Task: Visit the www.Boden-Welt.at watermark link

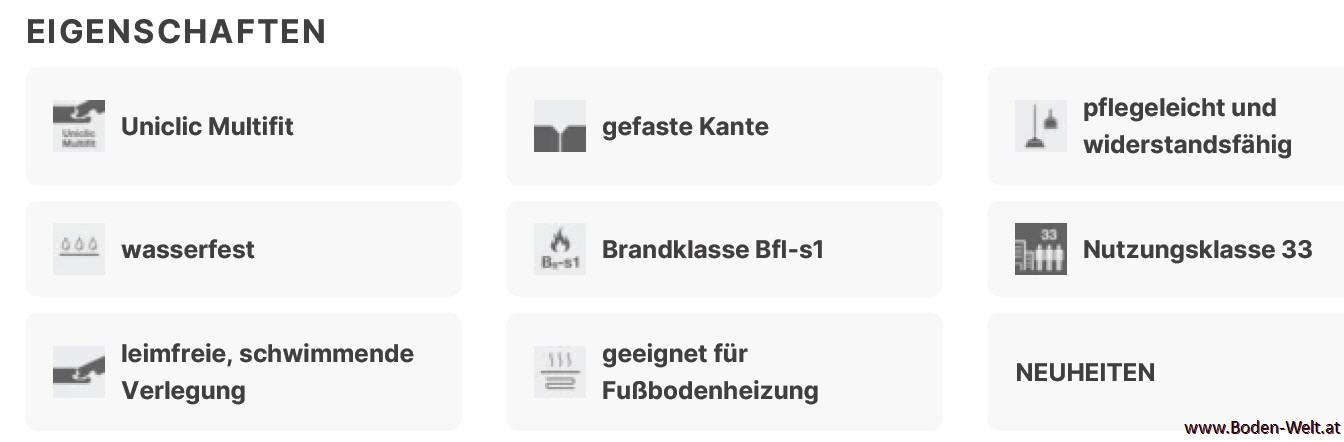Action: (x=1262, y=428)
